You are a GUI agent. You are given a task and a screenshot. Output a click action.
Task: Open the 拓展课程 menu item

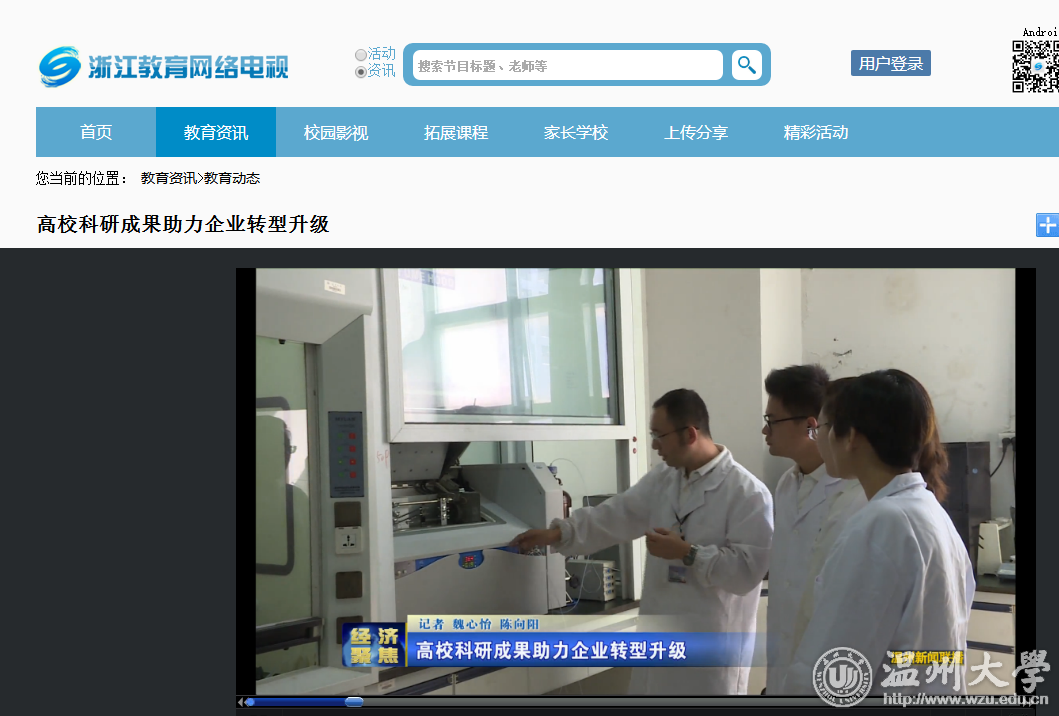pyautogui.click(x=456, y=132)
